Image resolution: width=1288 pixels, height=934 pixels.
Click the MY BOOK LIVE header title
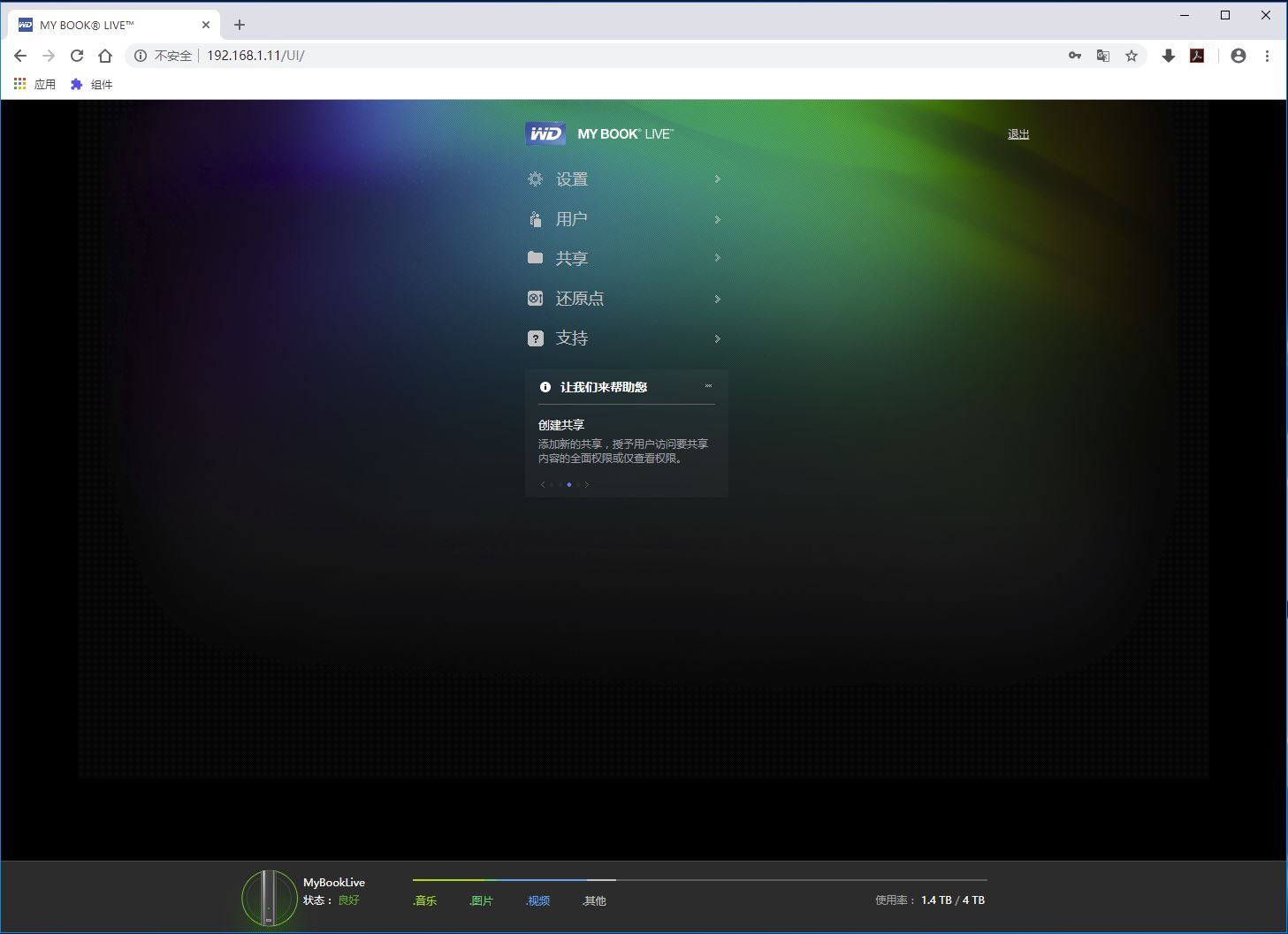(626, 134)
